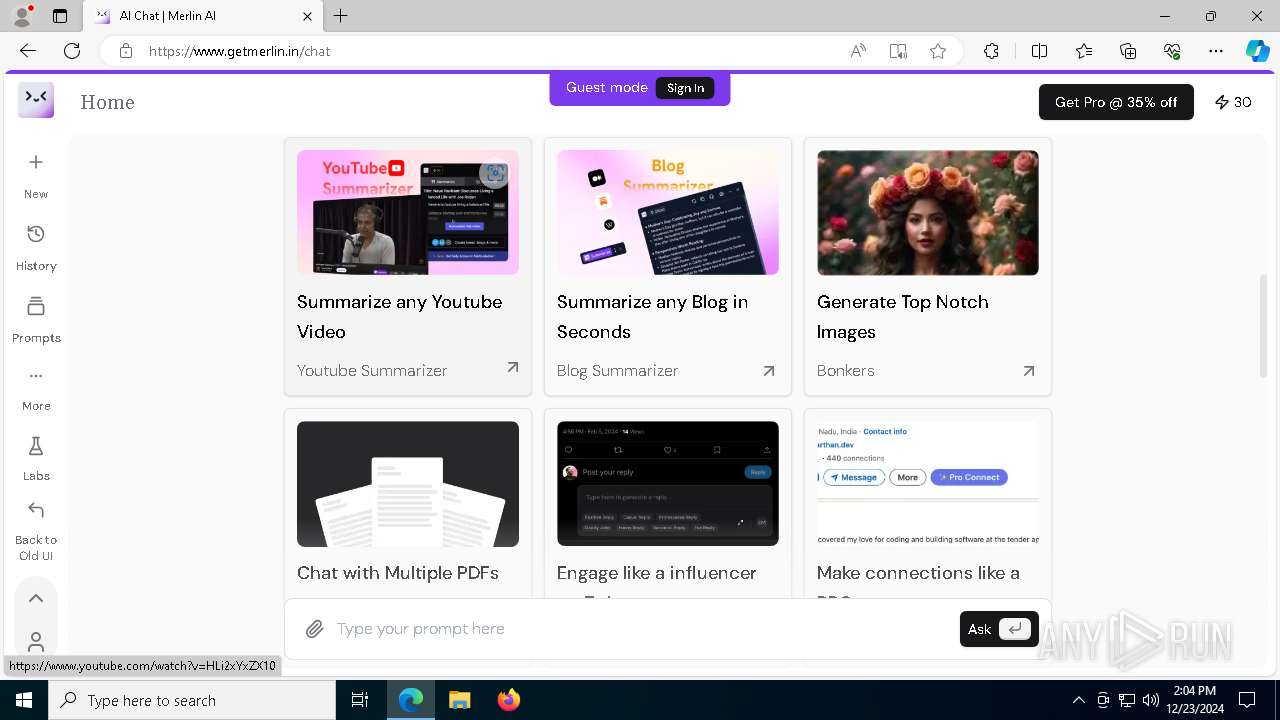This screenshot has width=1280, height=720.
Task: Open the user profile icon in sidebar
Action: (36, 641)
